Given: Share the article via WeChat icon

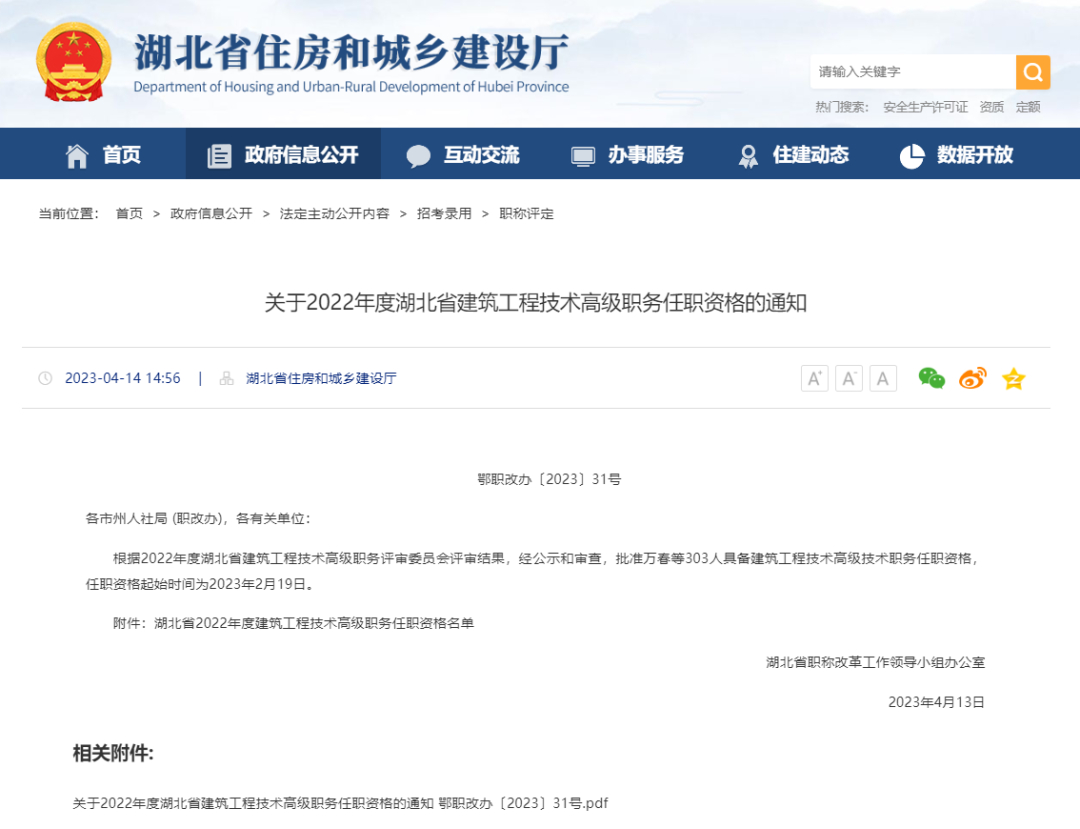Looking at the screenshot, I should click(x=931, y=378).
